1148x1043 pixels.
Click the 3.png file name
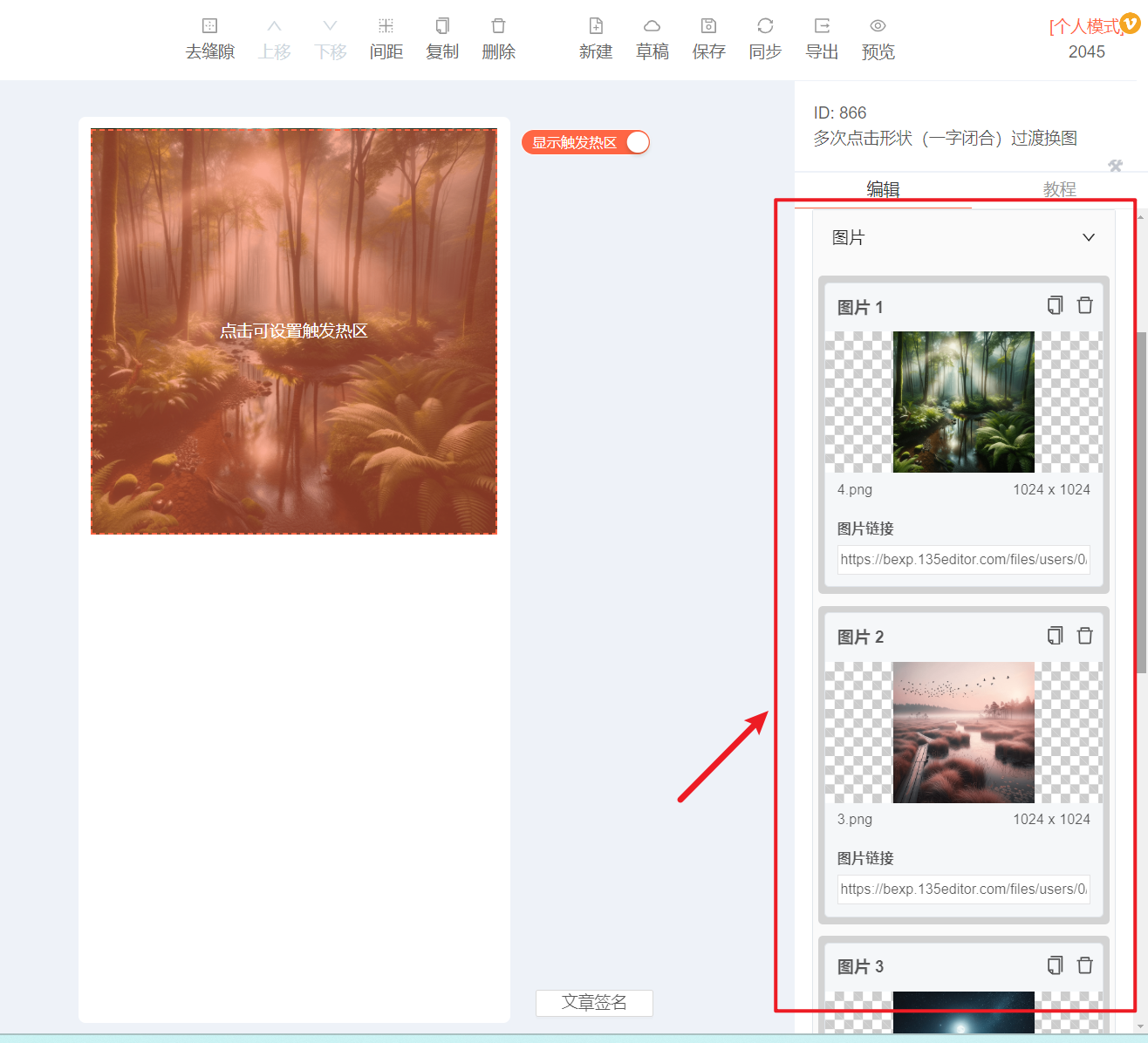click(855, 819)
